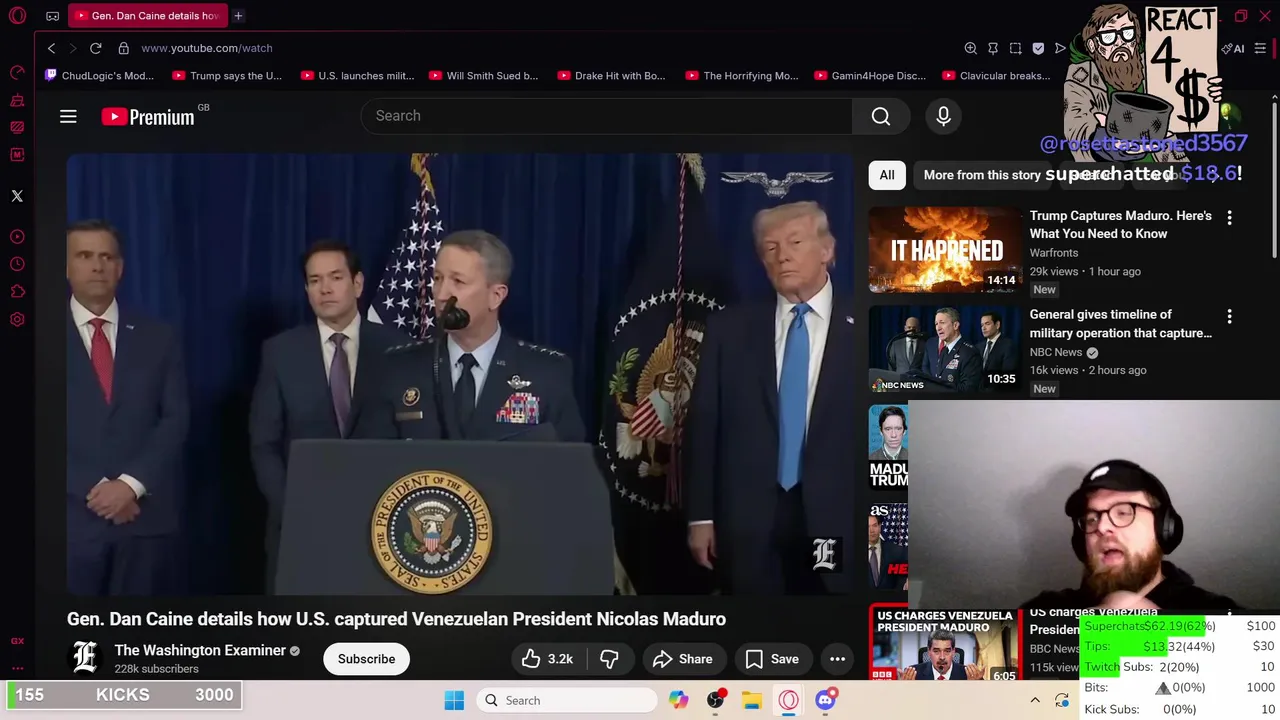This screenshot has width=1280, height=720.
Task: Go back to the previous page
Action: pos(52,48)
